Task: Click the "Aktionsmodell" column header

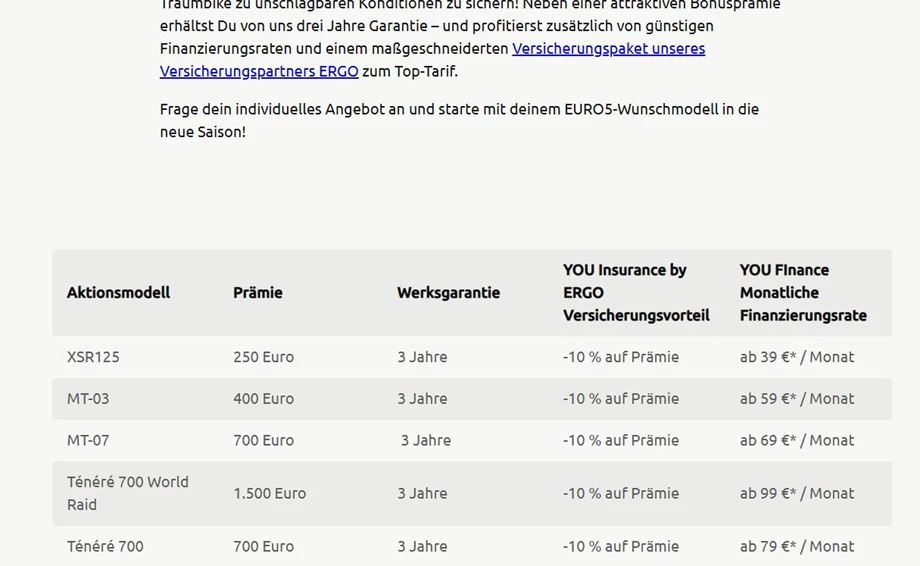Action: (118, 293)
